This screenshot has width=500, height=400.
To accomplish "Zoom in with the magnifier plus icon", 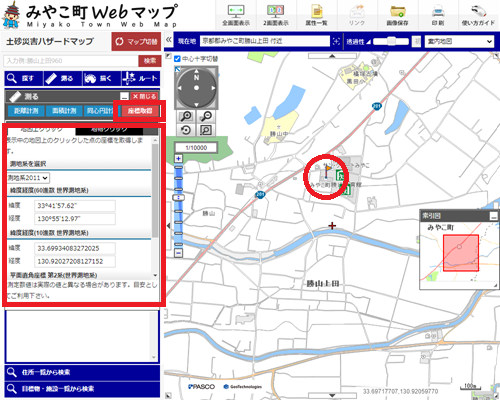I will (186, 116).
